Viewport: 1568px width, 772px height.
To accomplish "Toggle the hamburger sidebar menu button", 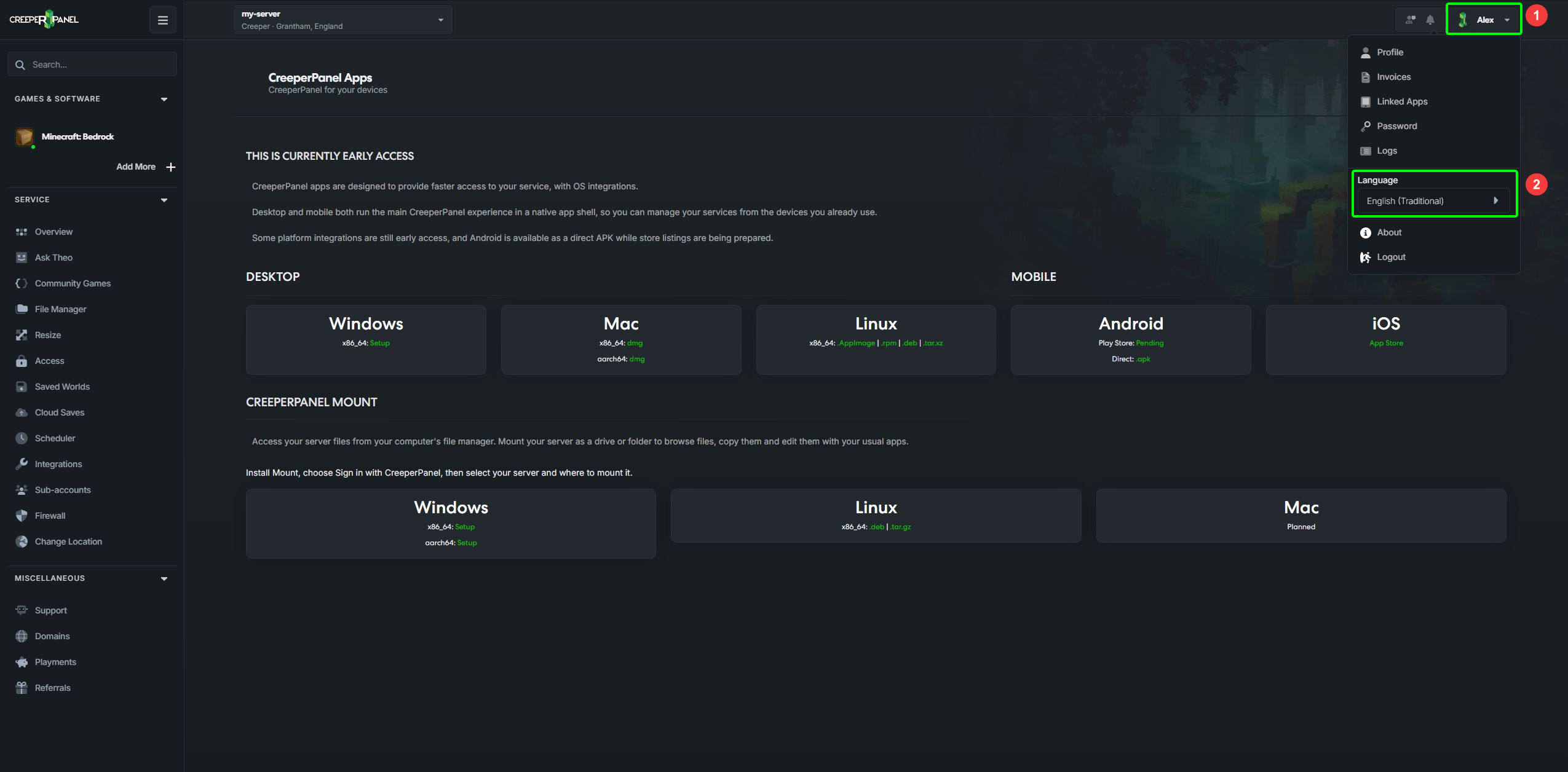I will pyautogui.click(x=163, y=20).
